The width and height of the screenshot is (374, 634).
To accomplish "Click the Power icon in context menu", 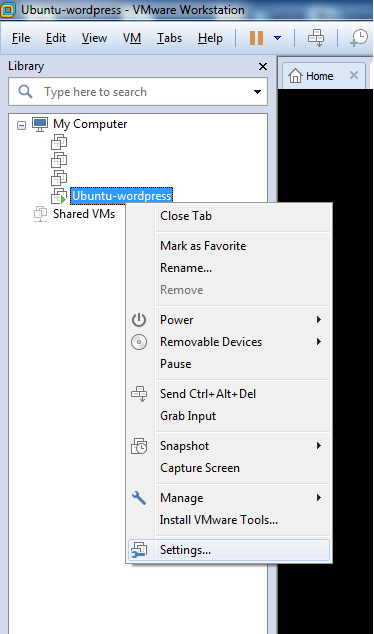I will [139, 320].
